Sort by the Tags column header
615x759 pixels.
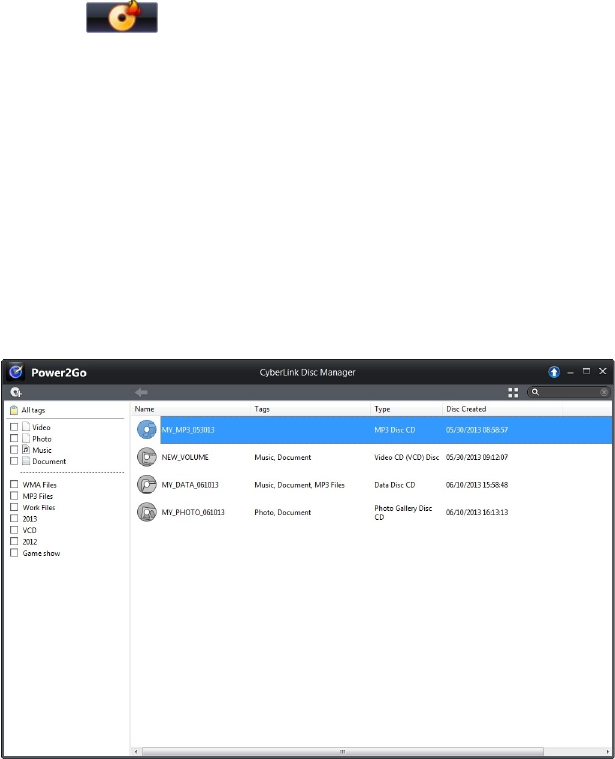pos(311,409)
